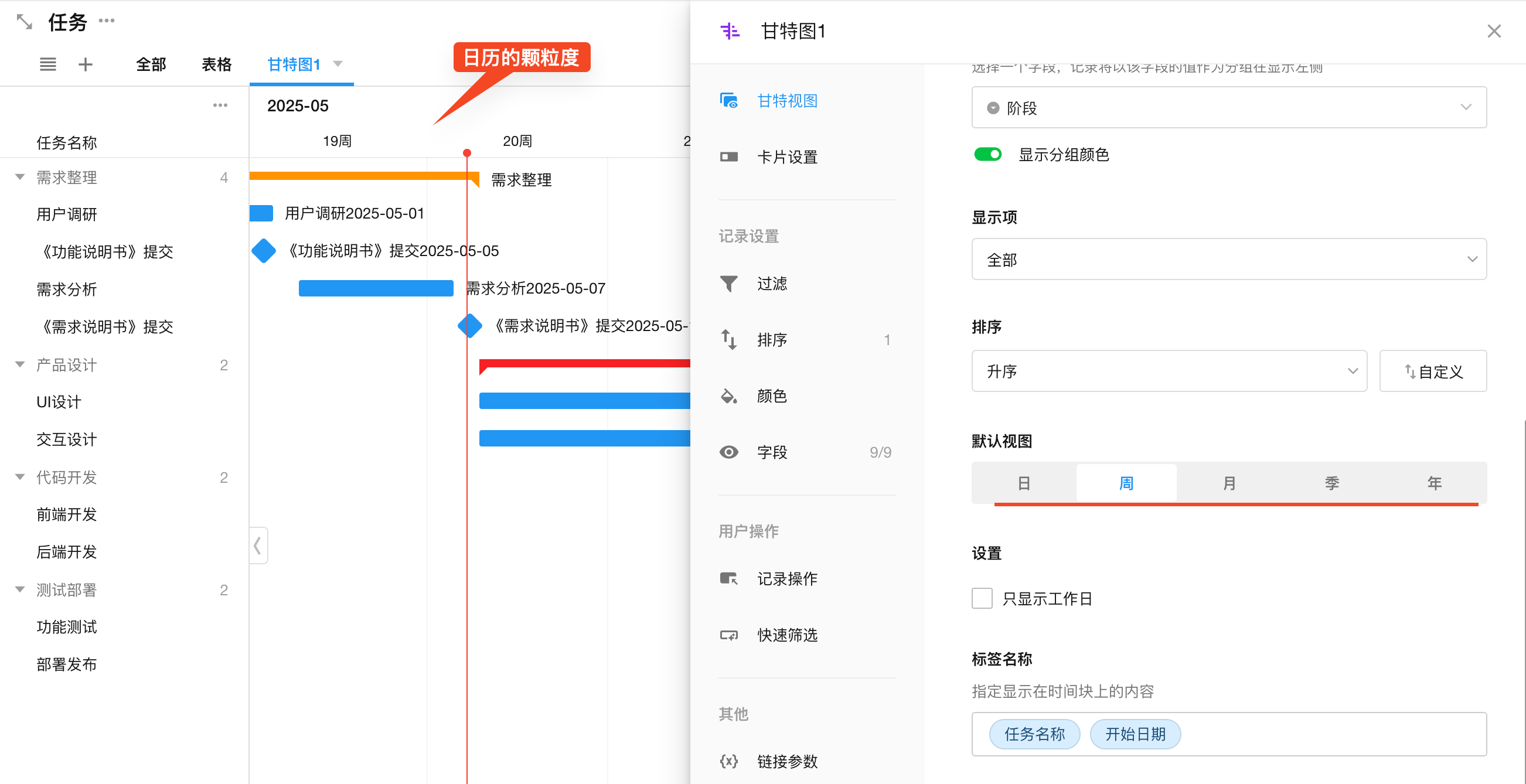Click the expand arrows icon beside 任务
Screen dimensions: 1526x784
24,22
